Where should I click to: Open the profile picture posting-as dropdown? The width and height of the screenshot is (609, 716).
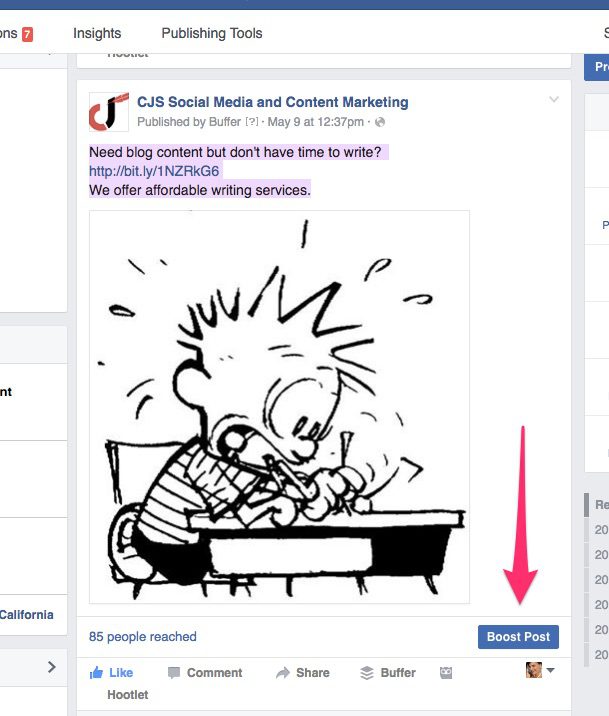point(540,670)
